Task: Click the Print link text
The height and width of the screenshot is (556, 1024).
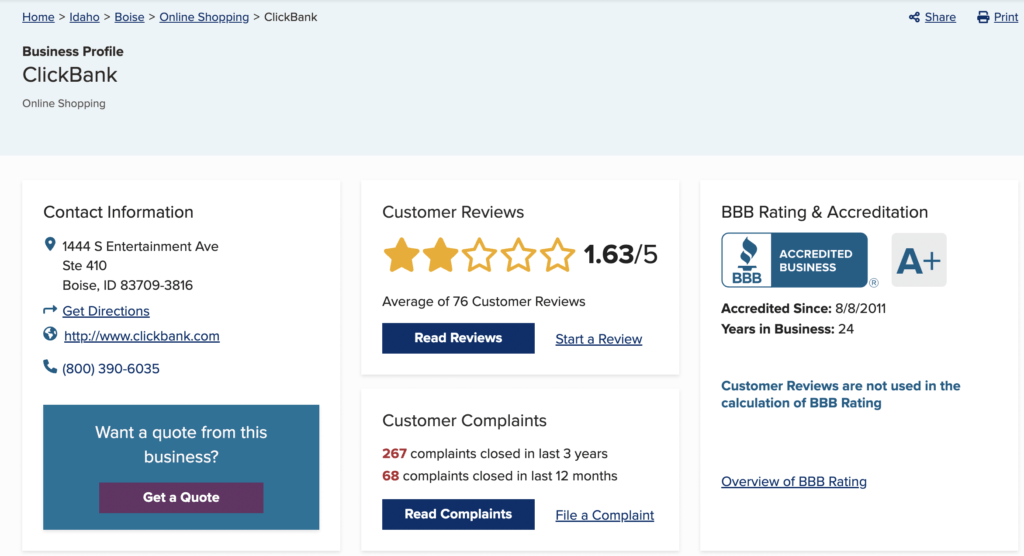Action: pyautogui.click(x=1006, y=17)
